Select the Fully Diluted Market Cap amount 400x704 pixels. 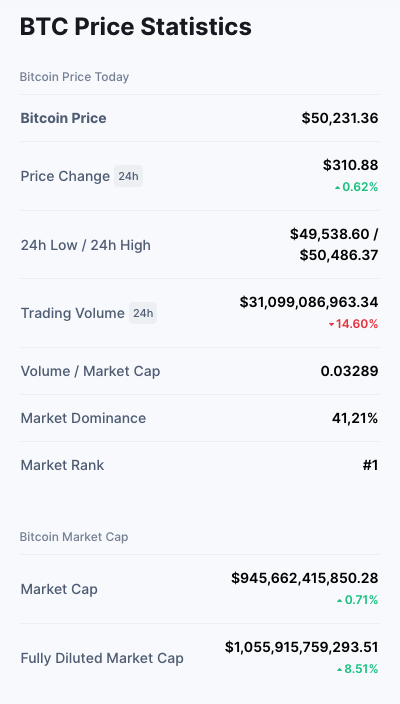[x=302, y=647]
